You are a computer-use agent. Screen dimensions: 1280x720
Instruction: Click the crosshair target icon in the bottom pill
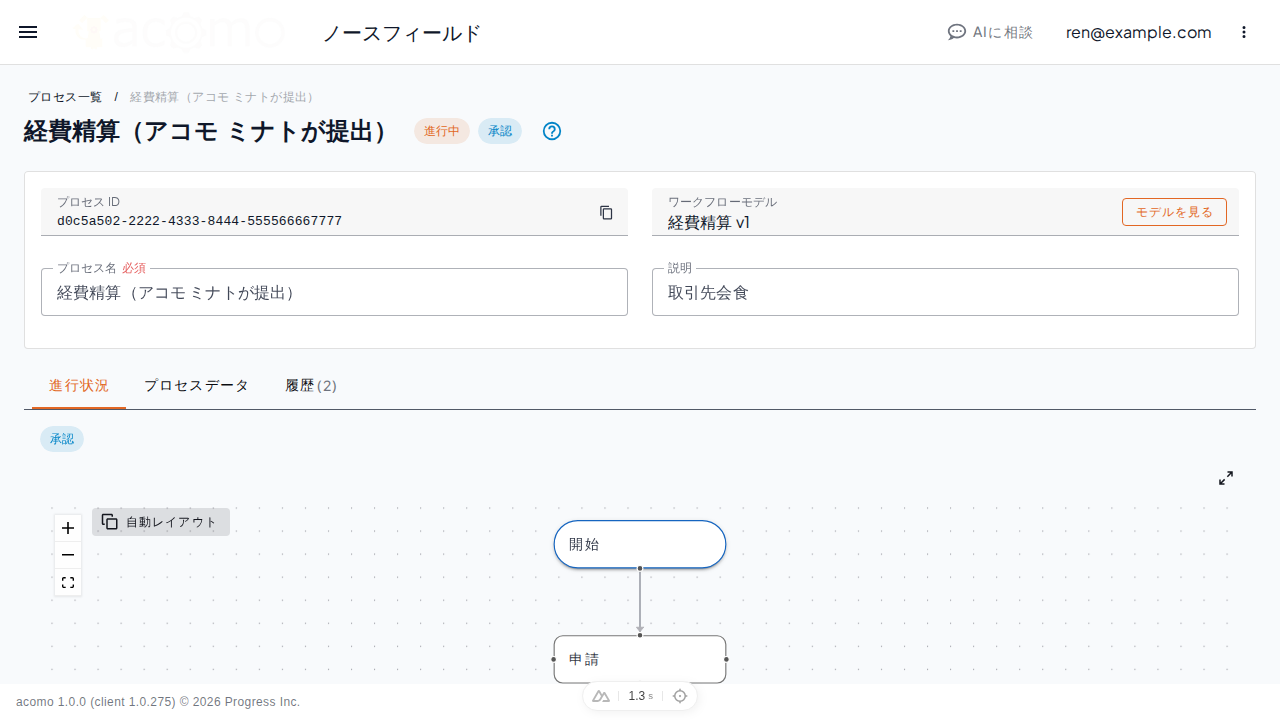click(x=680, y=696)
